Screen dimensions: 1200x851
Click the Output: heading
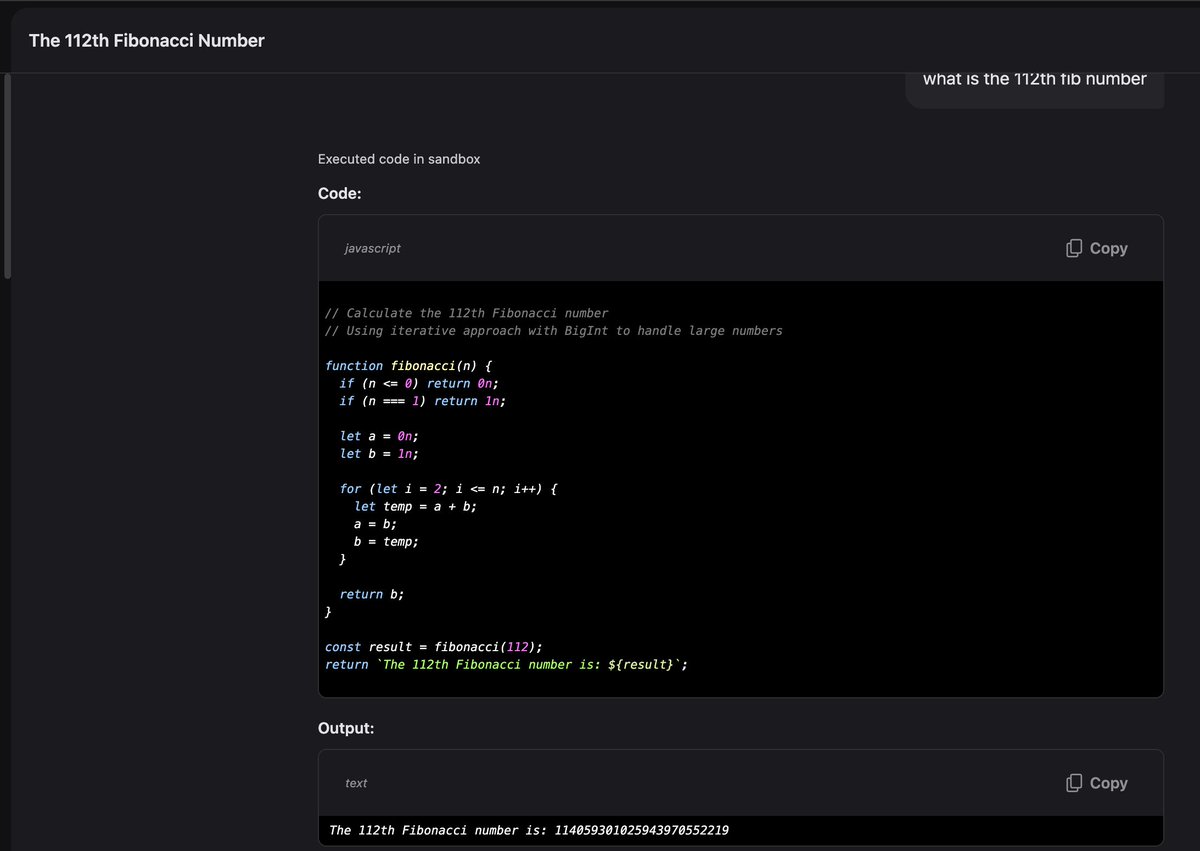346,728
